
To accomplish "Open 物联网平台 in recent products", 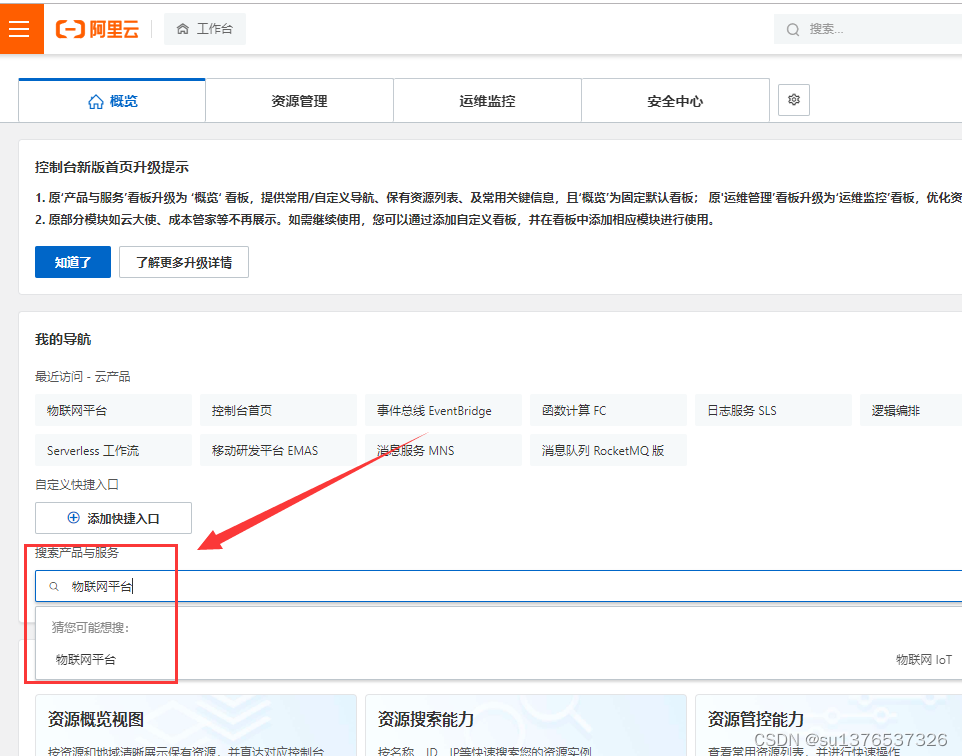I will point(114,411).
